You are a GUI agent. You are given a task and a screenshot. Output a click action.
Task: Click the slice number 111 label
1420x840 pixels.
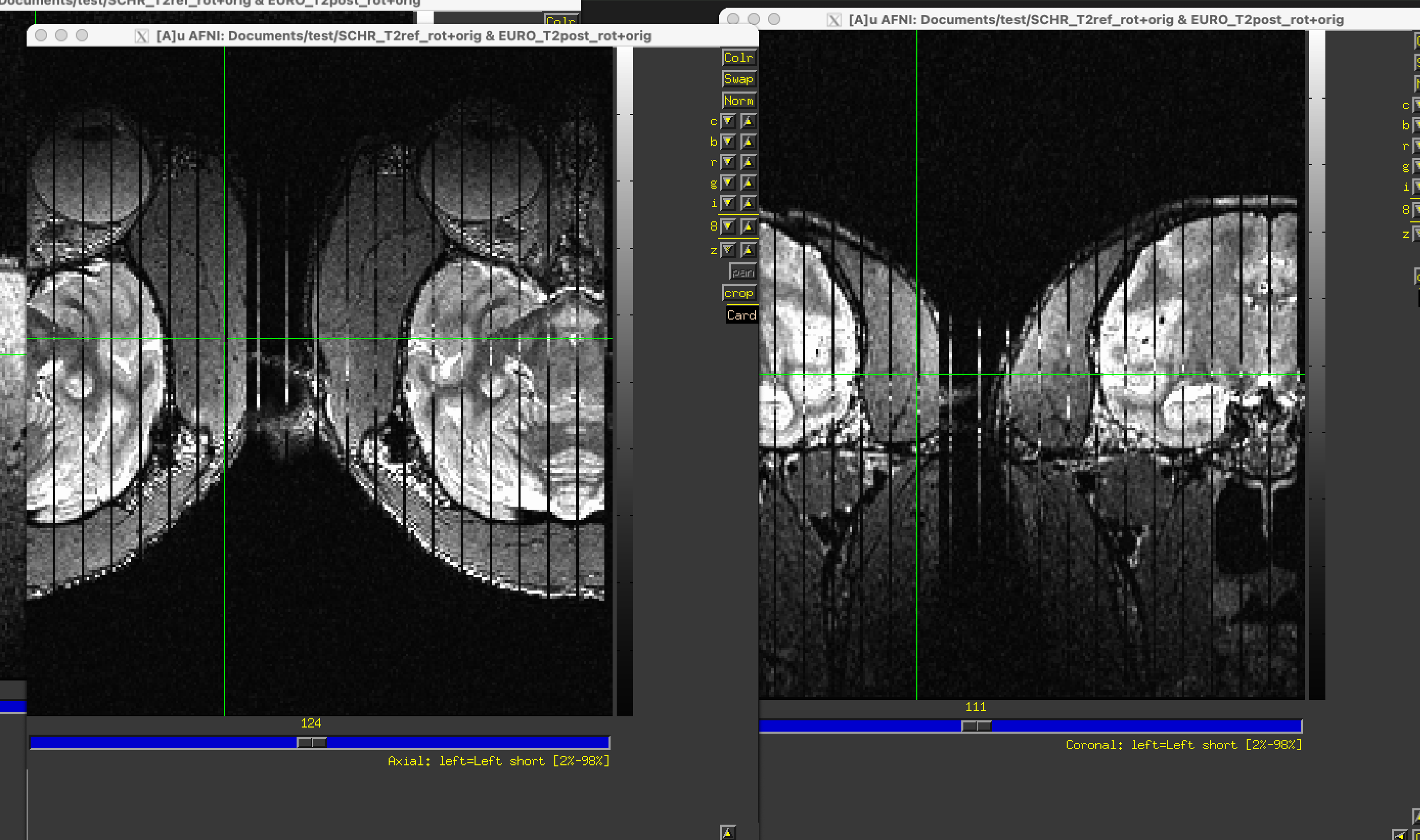[x=976, y=707]
